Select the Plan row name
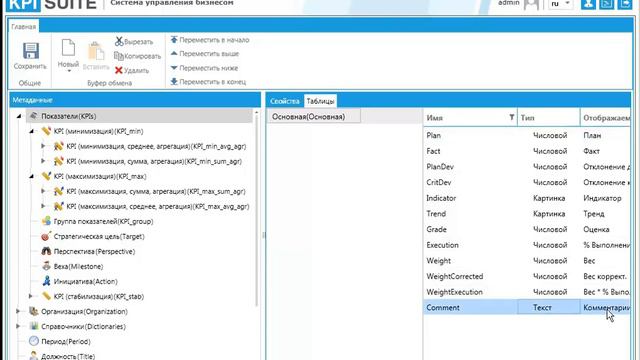This screenshot has width=640, height=360. click(433, 135)
